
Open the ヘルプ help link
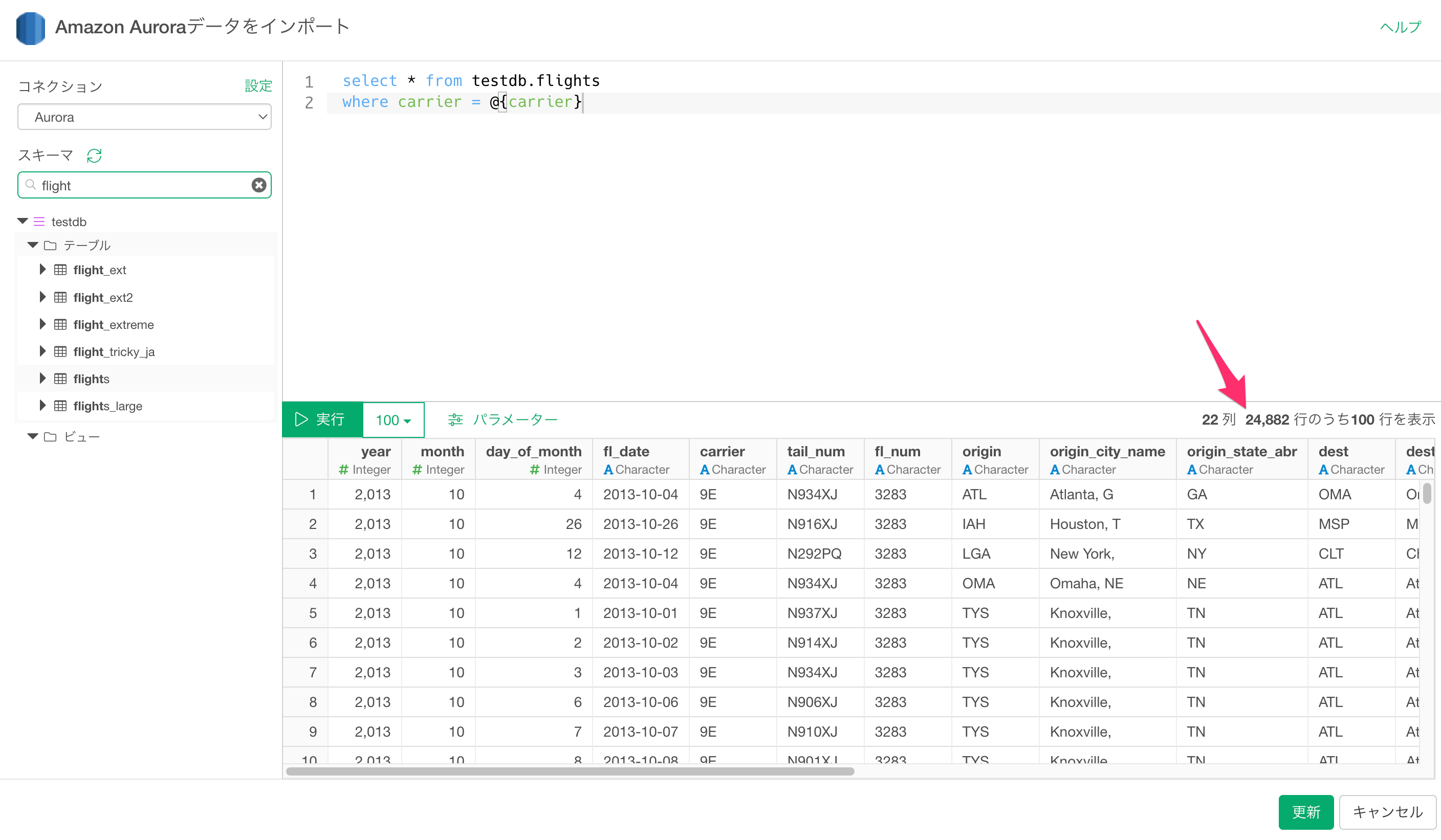coord(1400,27)
